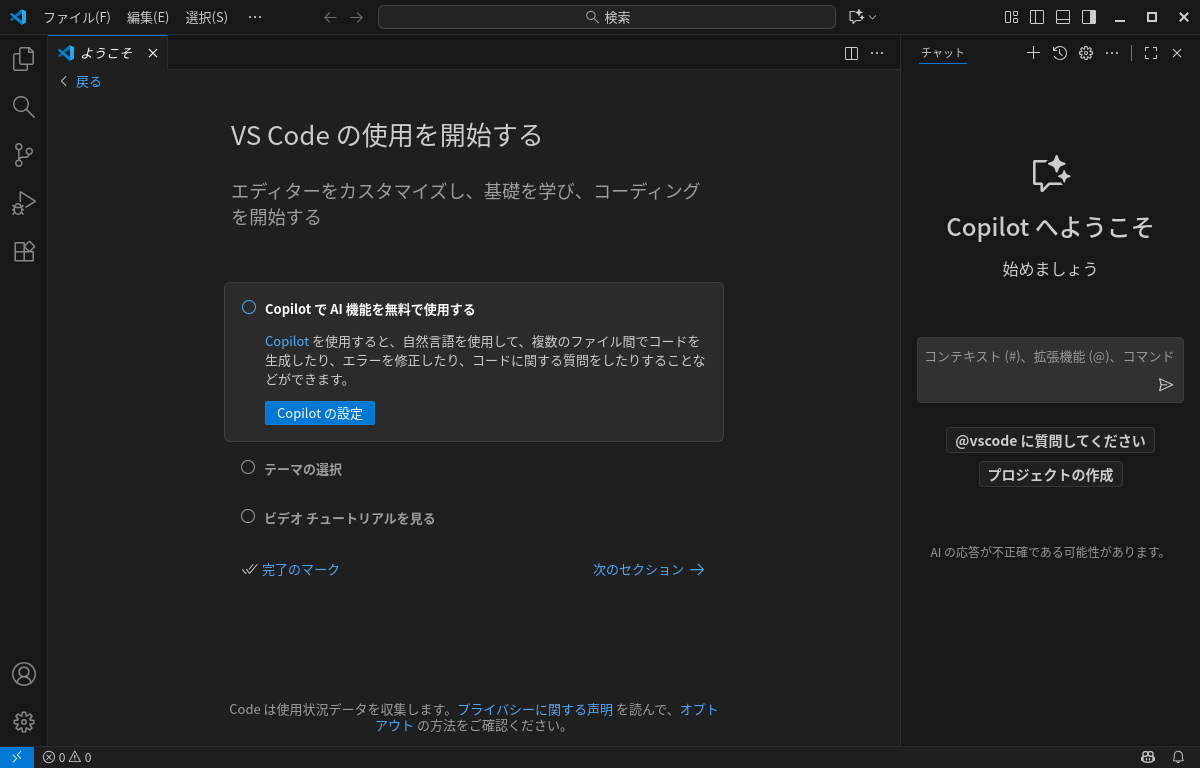Go back via 戻る link
Viewport: 1200px width, 768px height.
(x=81, y=82)
